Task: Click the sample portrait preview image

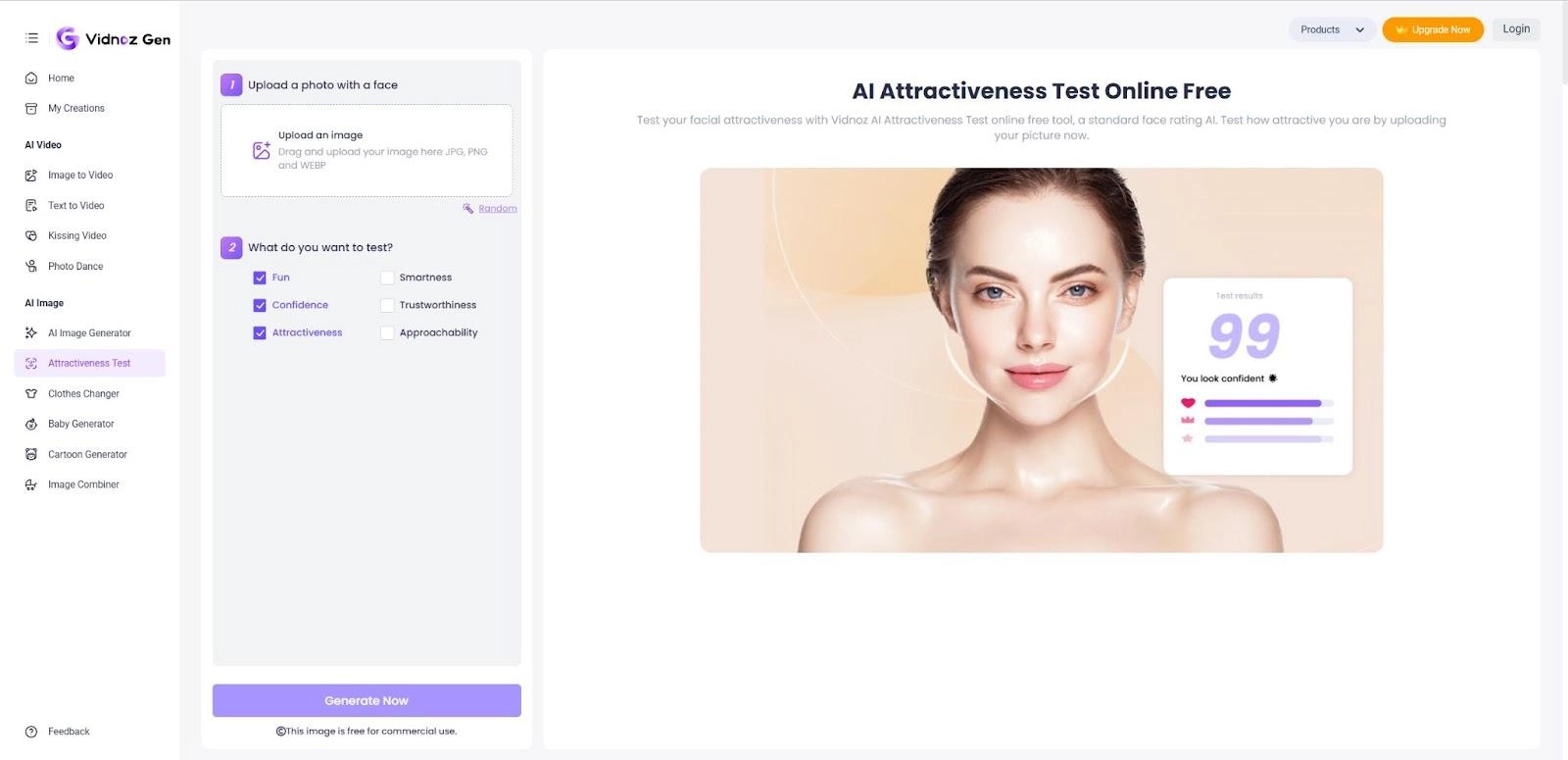Action: click(1041, 360)
